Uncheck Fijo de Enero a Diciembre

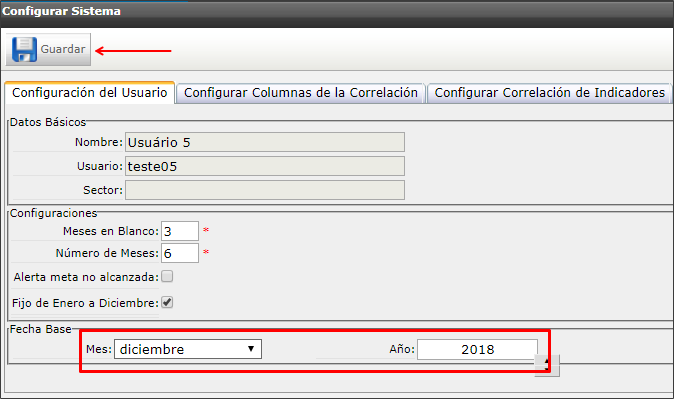tap(167, 303)
